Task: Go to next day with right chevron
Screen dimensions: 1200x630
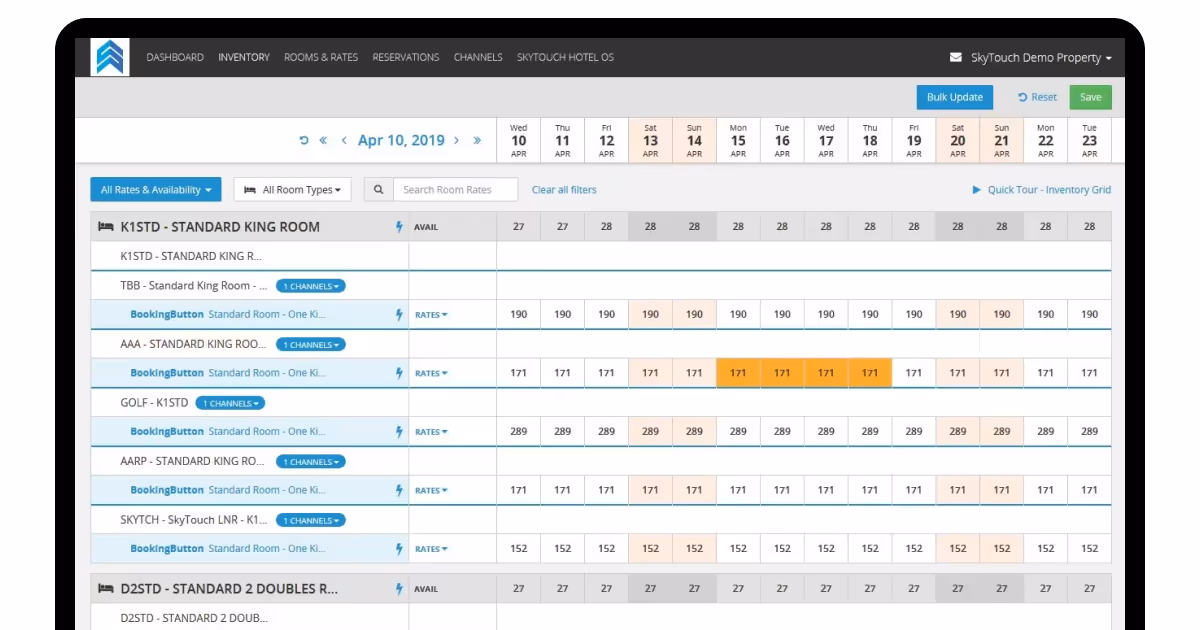Action: point(456,141)
